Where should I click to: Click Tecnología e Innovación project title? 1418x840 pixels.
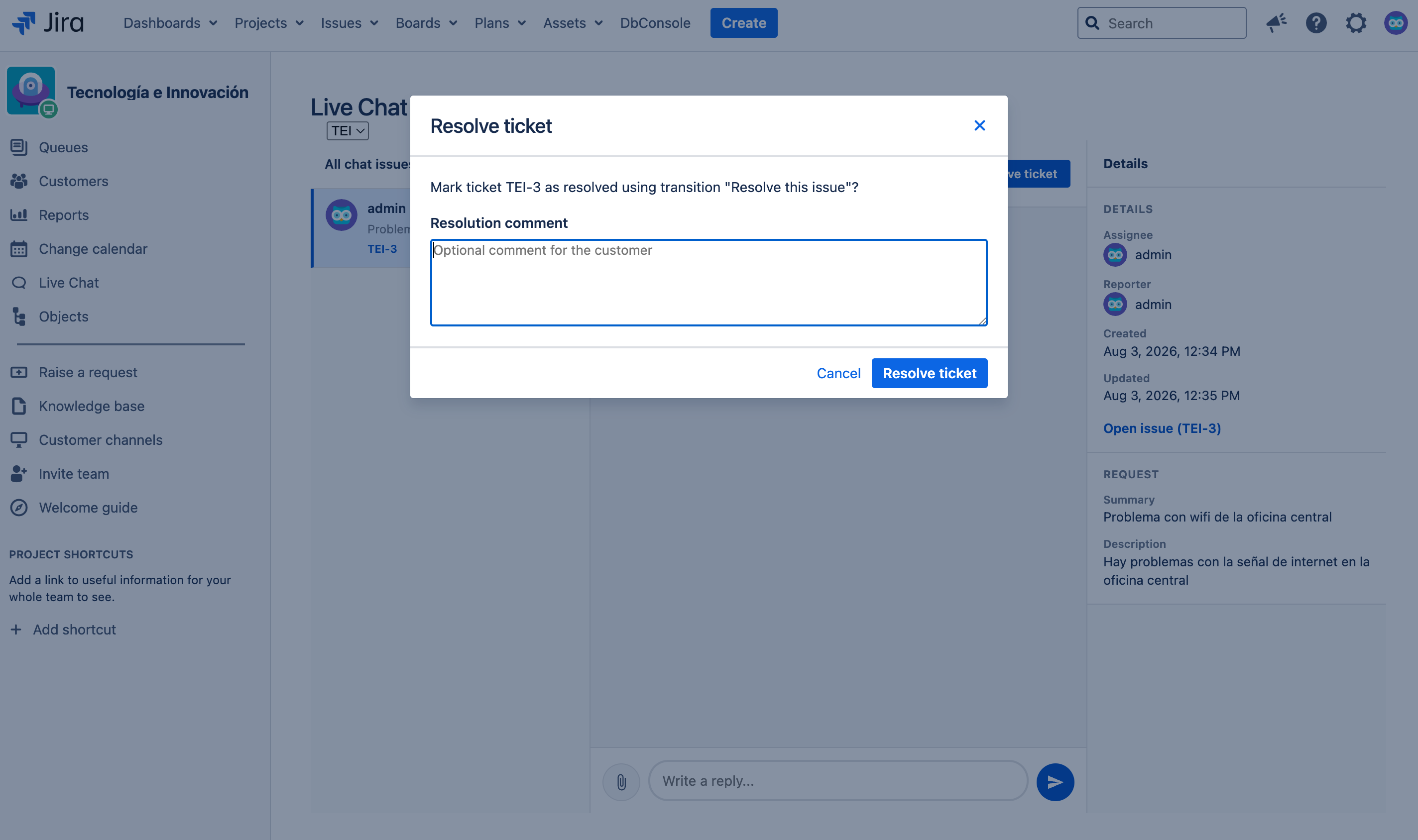(157, 92)
